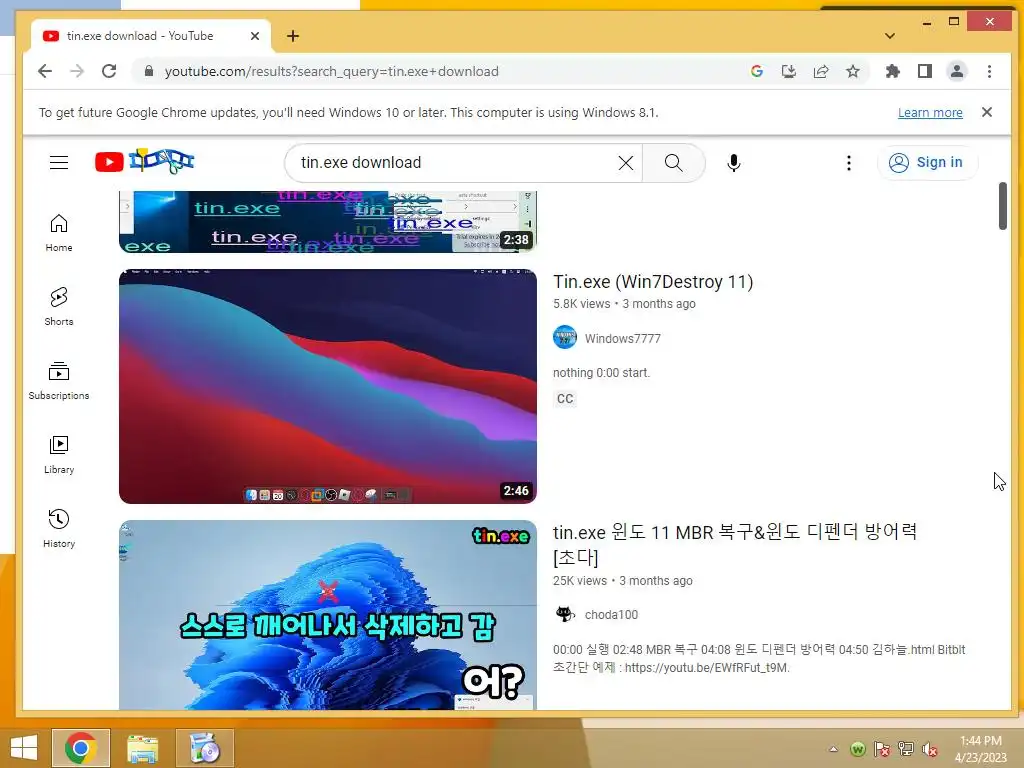Click the magnifier search button
Image resolution: width=1024 pixels, height=768 pixels.
[673, 163]
